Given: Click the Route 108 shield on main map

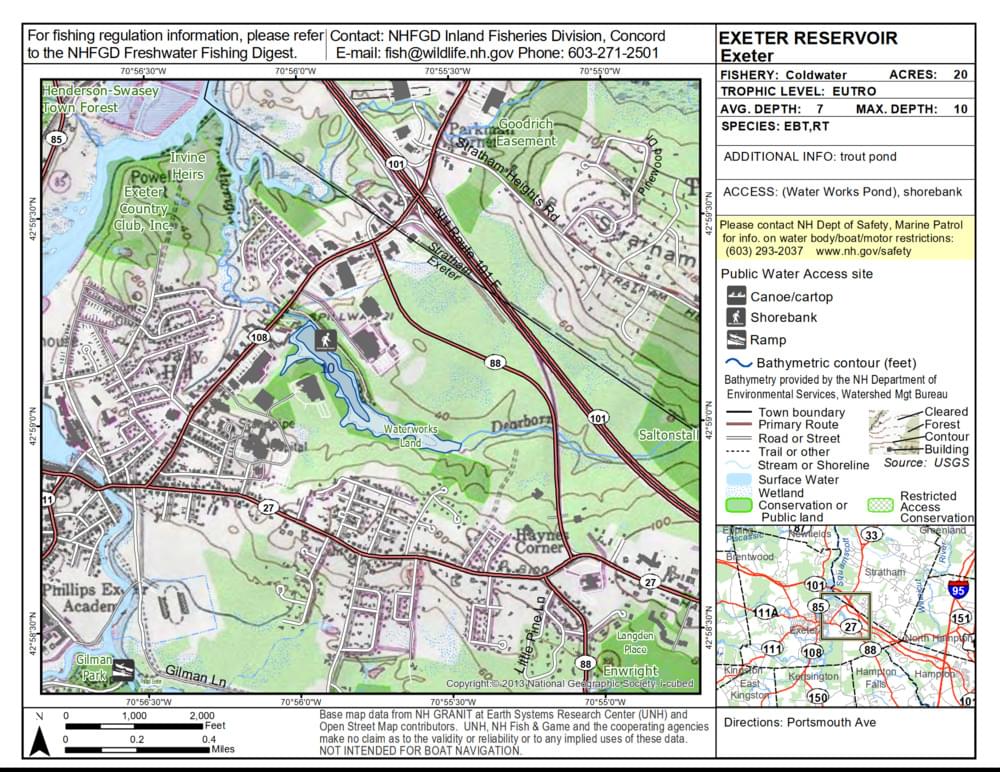Looking at the screenshot, I should [x=259, y=337].
